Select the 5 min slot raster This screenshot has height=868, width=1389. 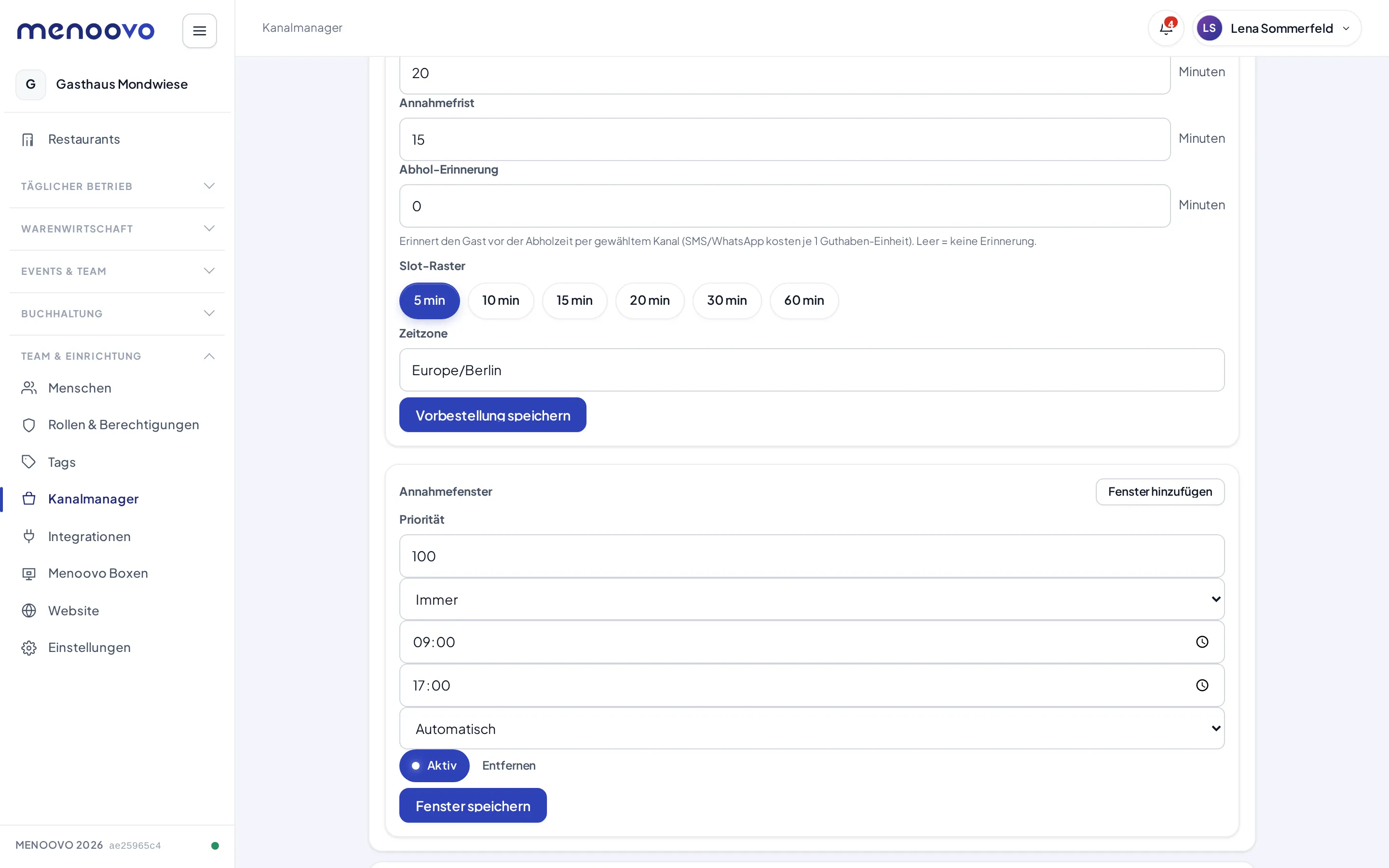(x=429, y=300)
